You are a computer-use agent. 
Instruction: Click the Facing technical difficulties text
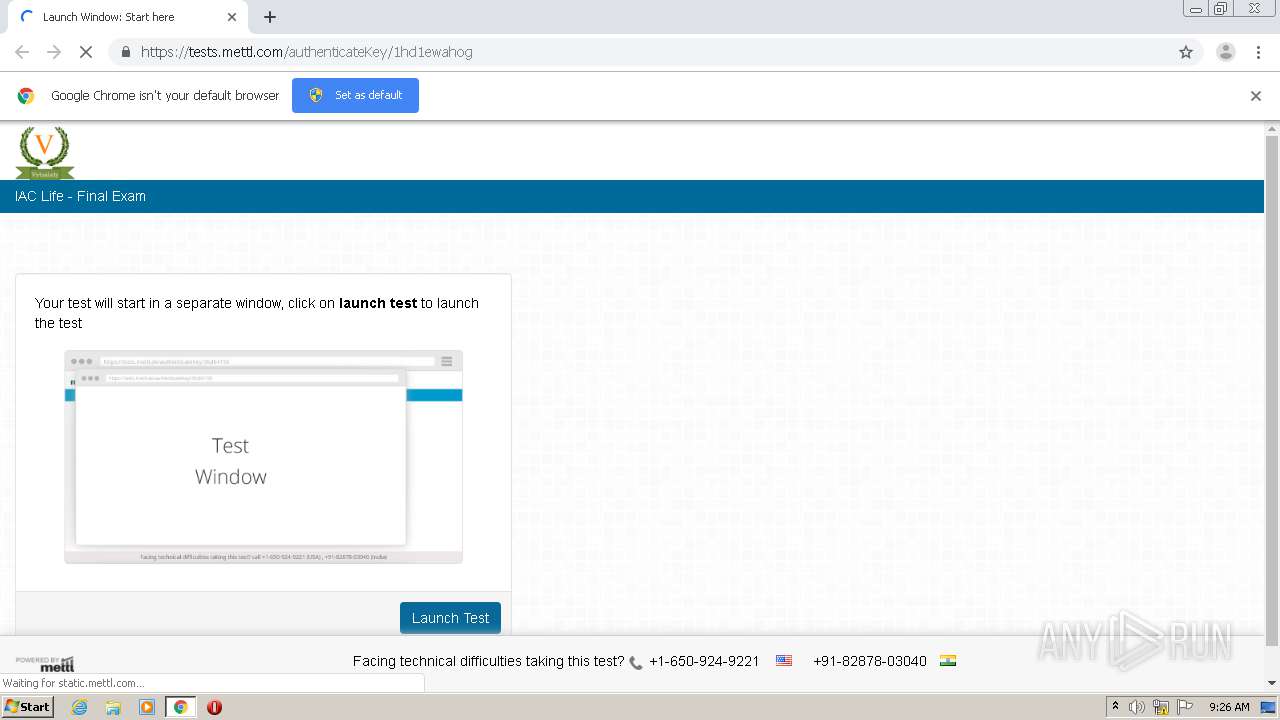pos(488,661)
